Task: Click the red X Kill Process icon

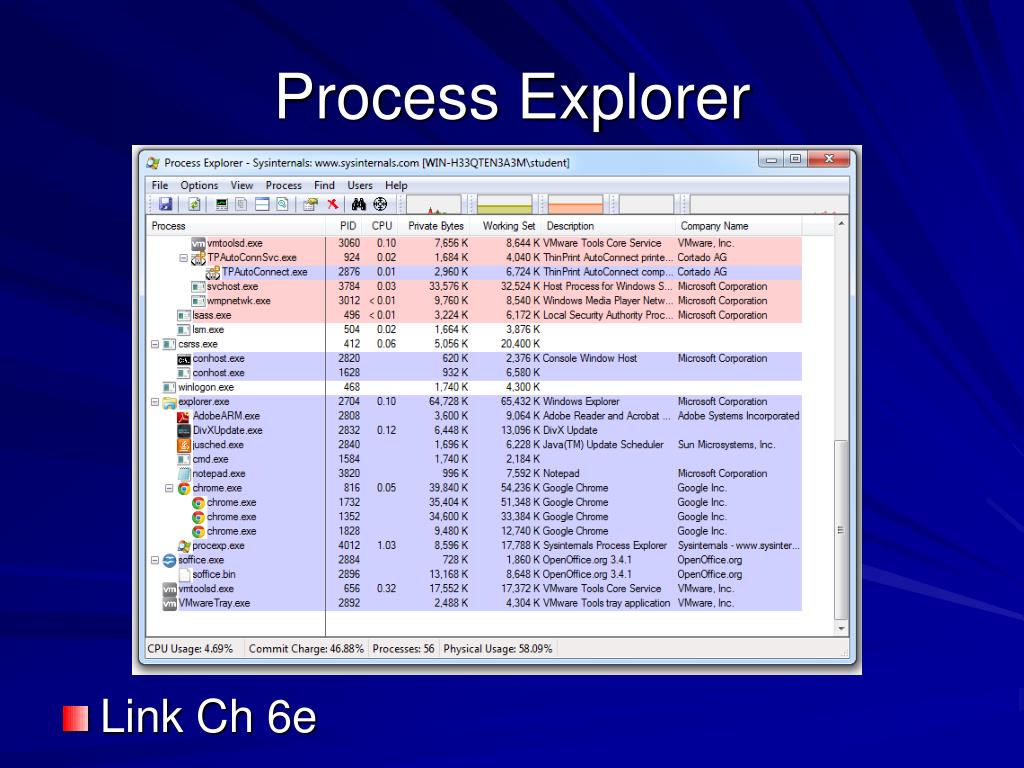Action: tap(333, 204)
